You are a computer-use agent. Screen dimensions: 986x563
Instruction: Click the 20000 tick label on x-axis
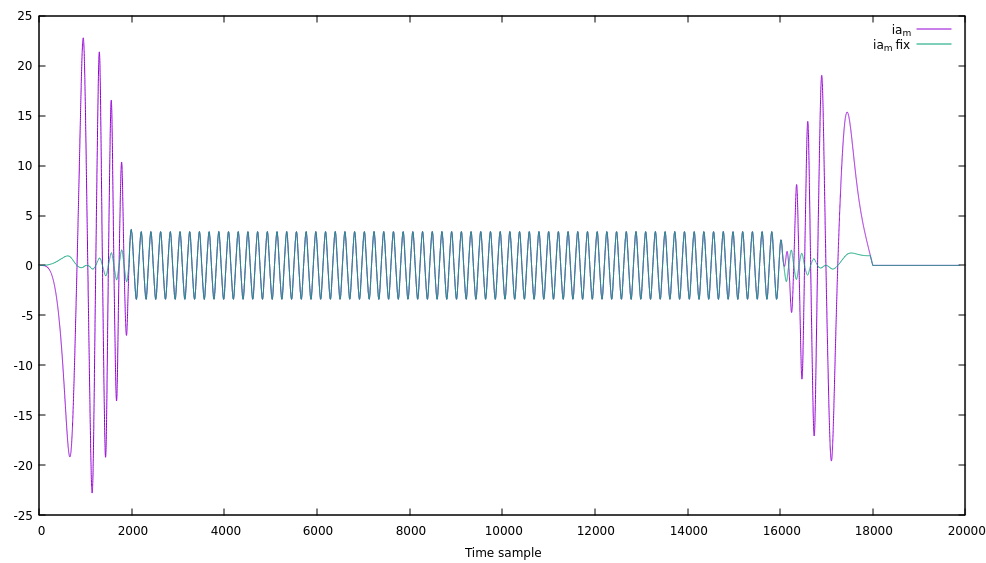pos(965,531)
